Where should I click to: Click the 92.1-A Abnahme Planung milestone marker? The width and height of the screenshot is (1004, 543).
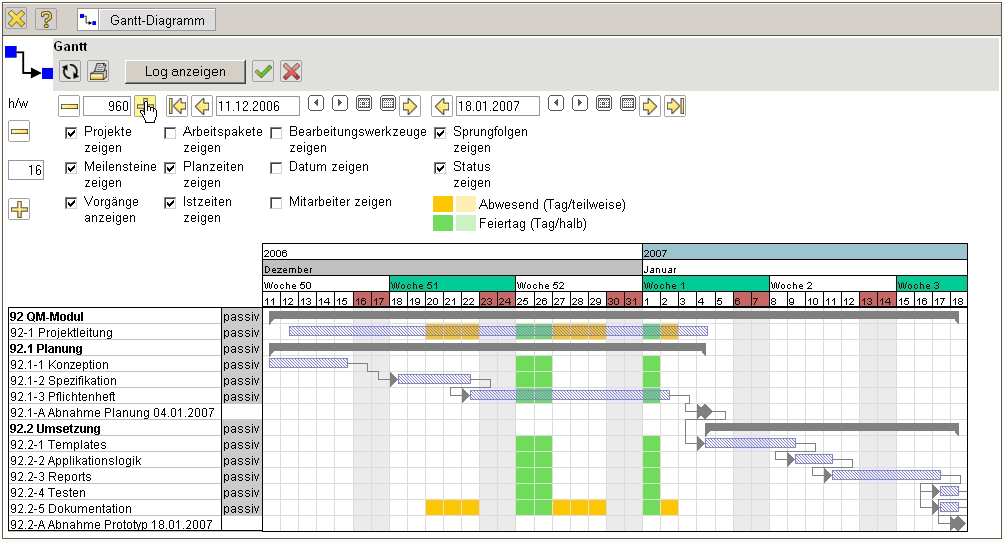coord(705,411)
